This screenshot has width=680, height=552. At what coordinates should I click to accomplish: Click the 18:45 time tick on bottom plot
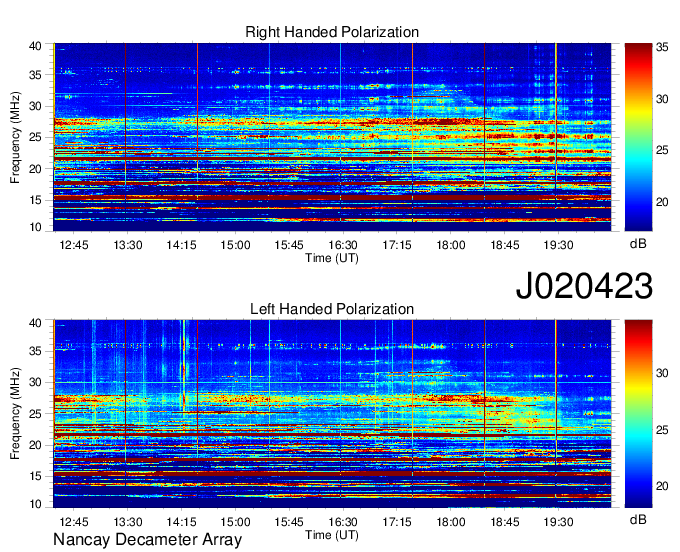tap(505, 522)
